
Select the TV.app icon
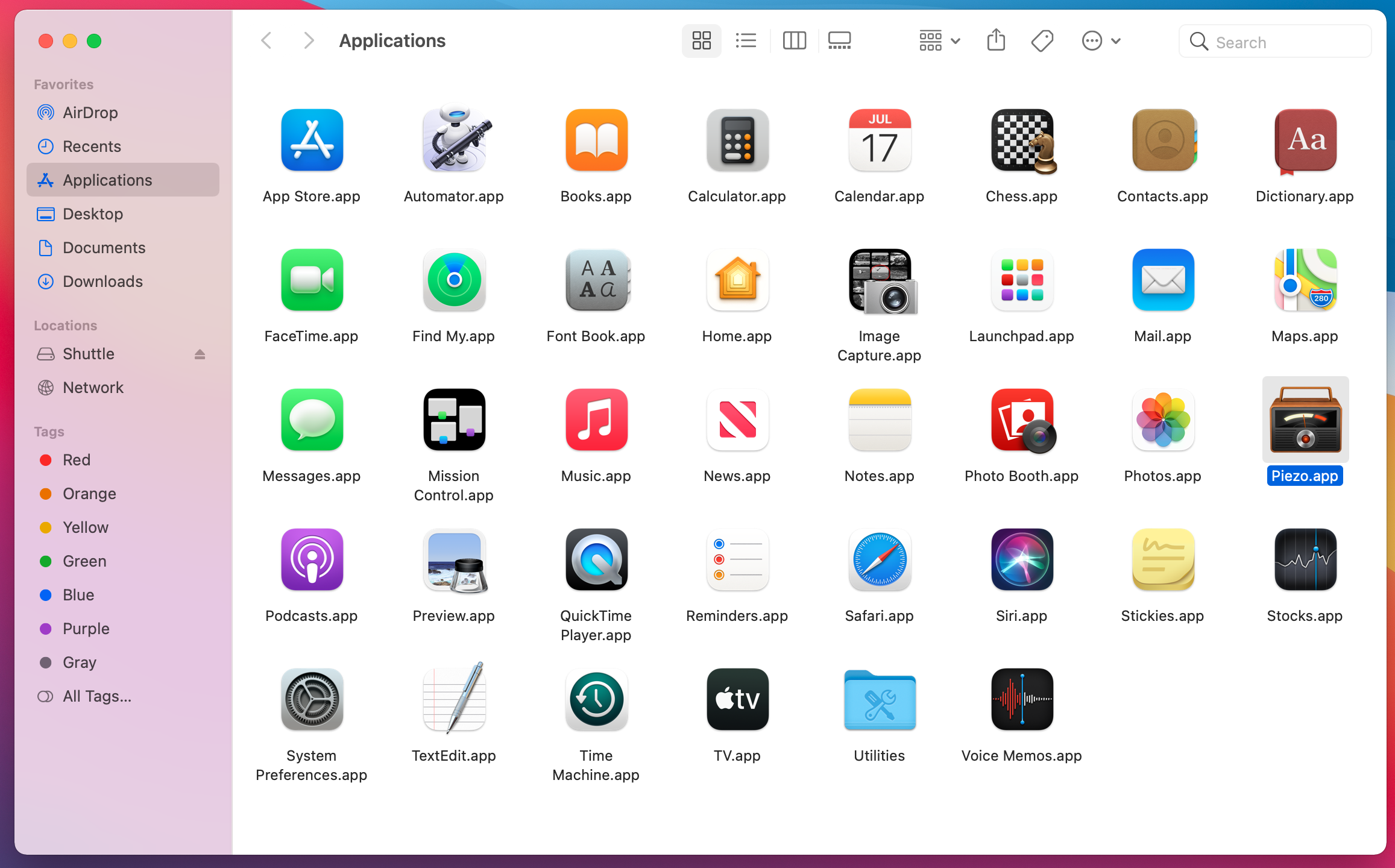(x=737, y=699)
